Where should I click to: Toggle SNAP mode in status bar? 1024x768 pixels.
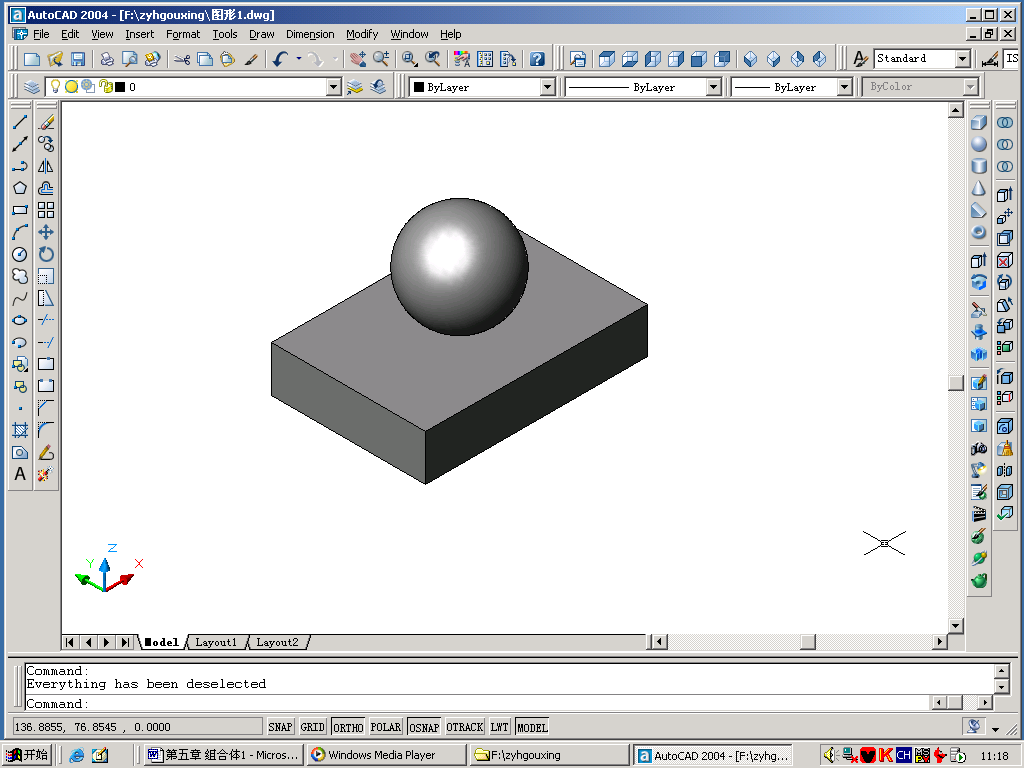pos(280,727)
